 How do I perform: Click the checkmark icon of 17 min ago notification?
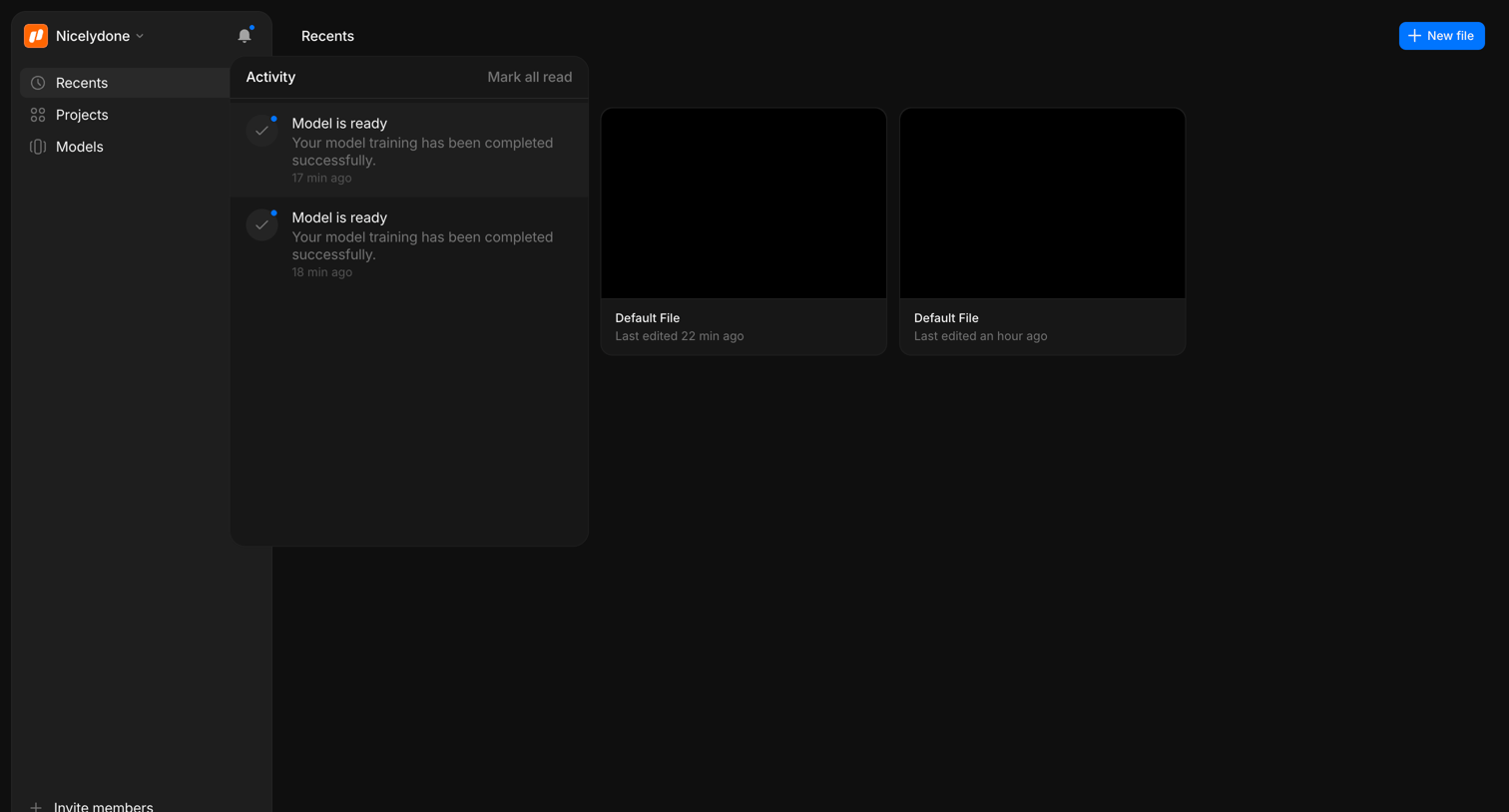tap(261, 131)
